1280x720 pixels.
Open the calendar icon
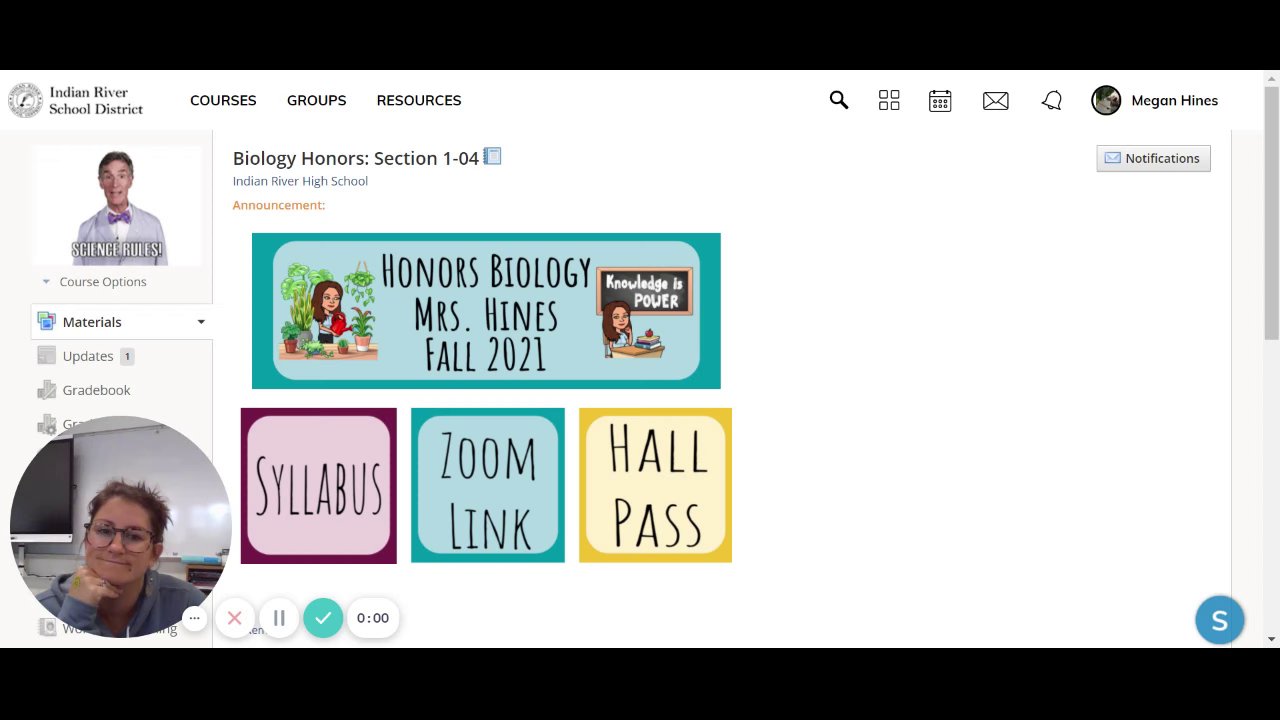pyautogui.click(x=940, y=100)
